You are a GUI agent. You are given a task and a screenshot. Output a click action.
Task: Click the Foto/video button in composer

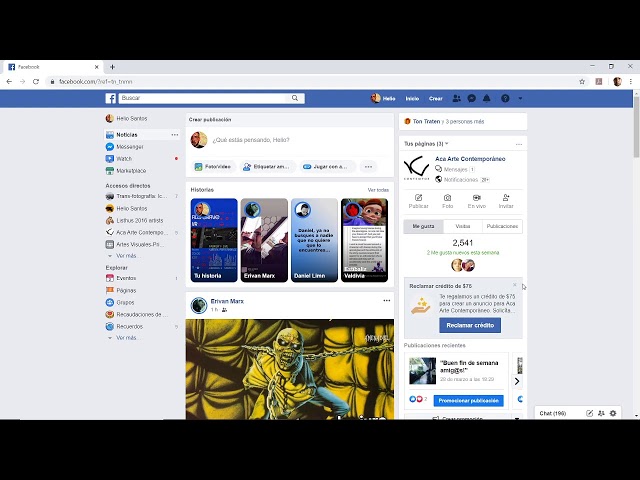click(213, 167)
